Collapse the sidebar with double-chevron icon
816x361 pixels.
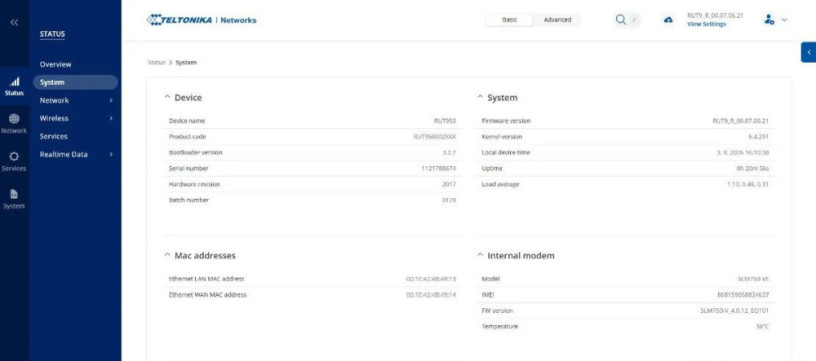click(14, 22)
